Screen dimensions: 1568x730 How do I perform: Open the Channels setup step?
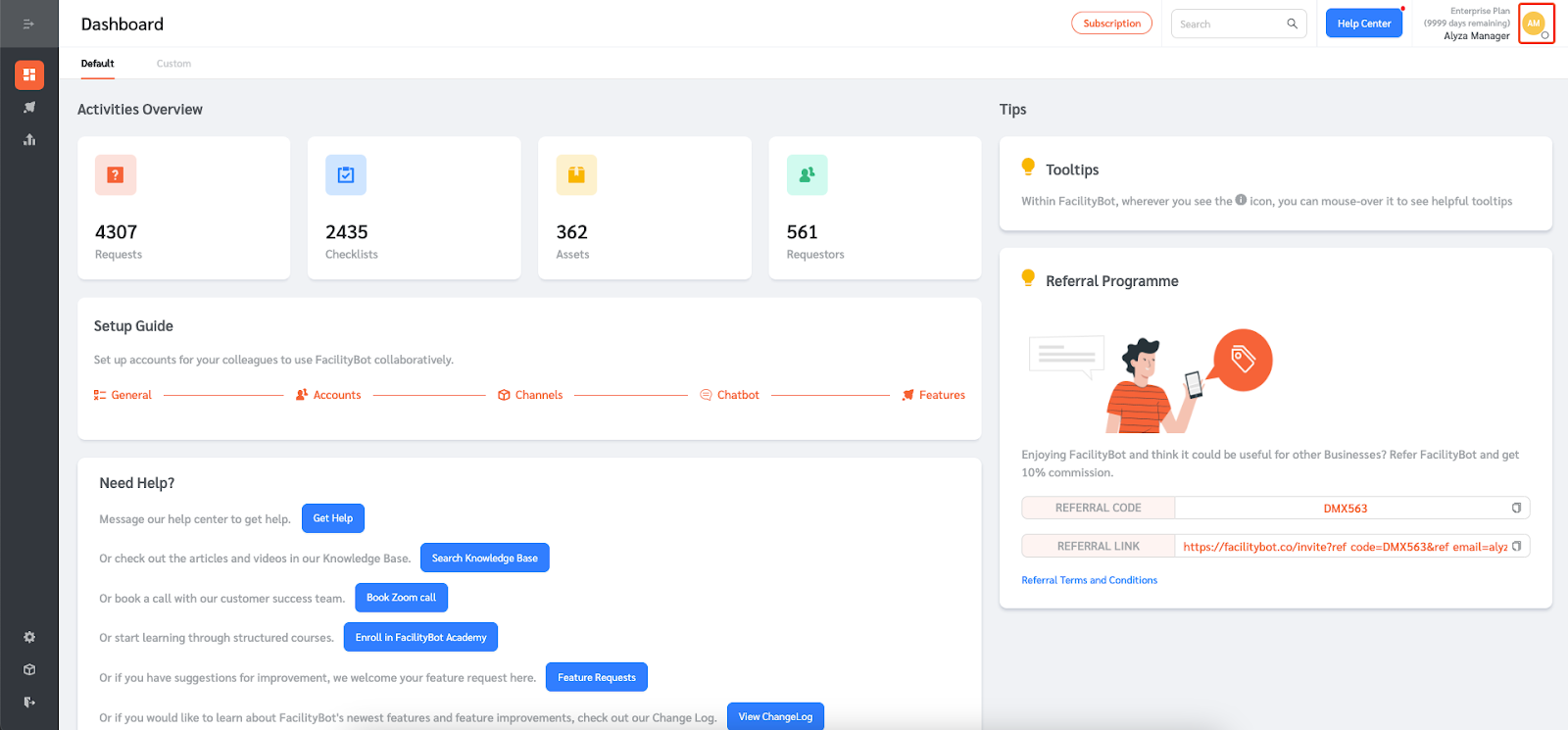pos(530,395)
